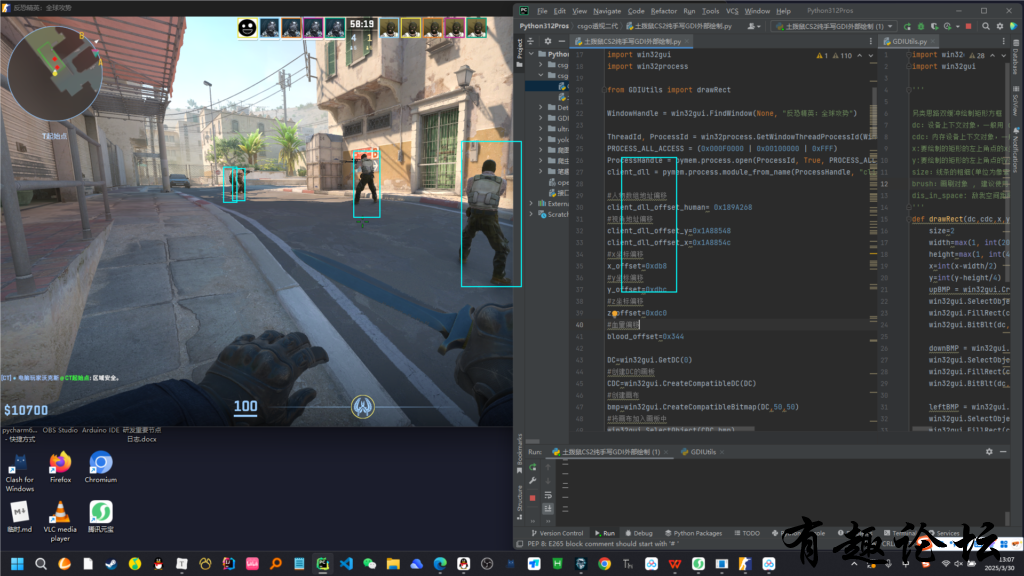Open the Notifications side panel
Screen dimensions: 1024x576
[x=1016, y=149]
